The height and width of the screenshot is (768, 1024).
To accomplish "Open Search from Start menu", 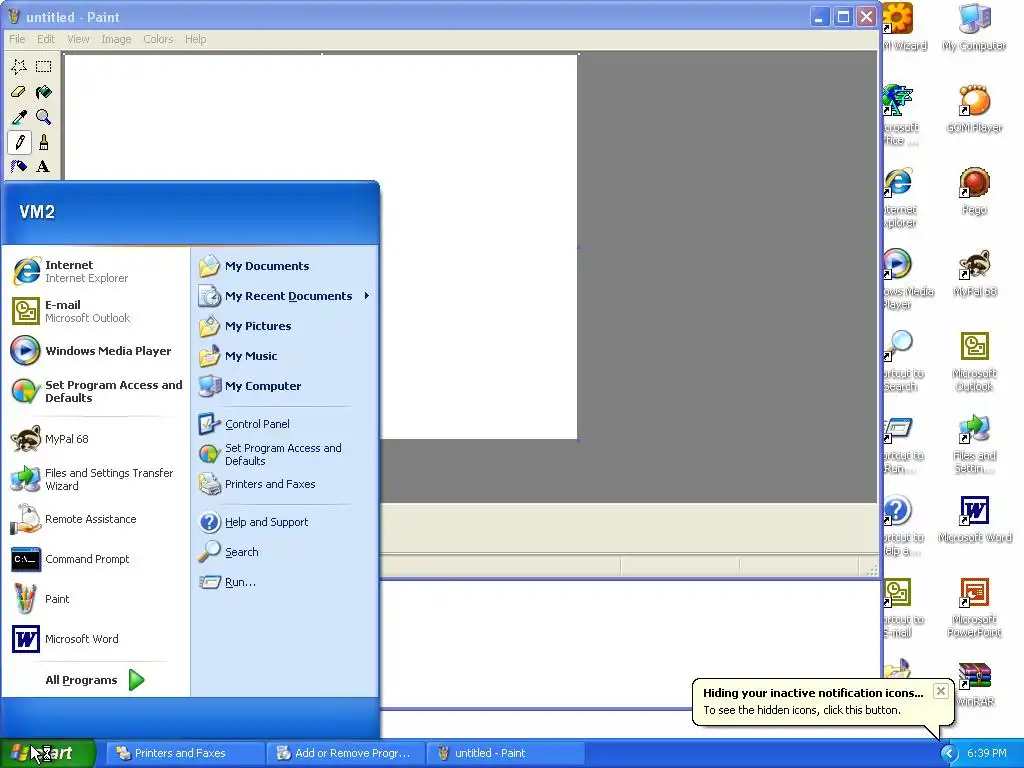I will click(x=285, y=552).
